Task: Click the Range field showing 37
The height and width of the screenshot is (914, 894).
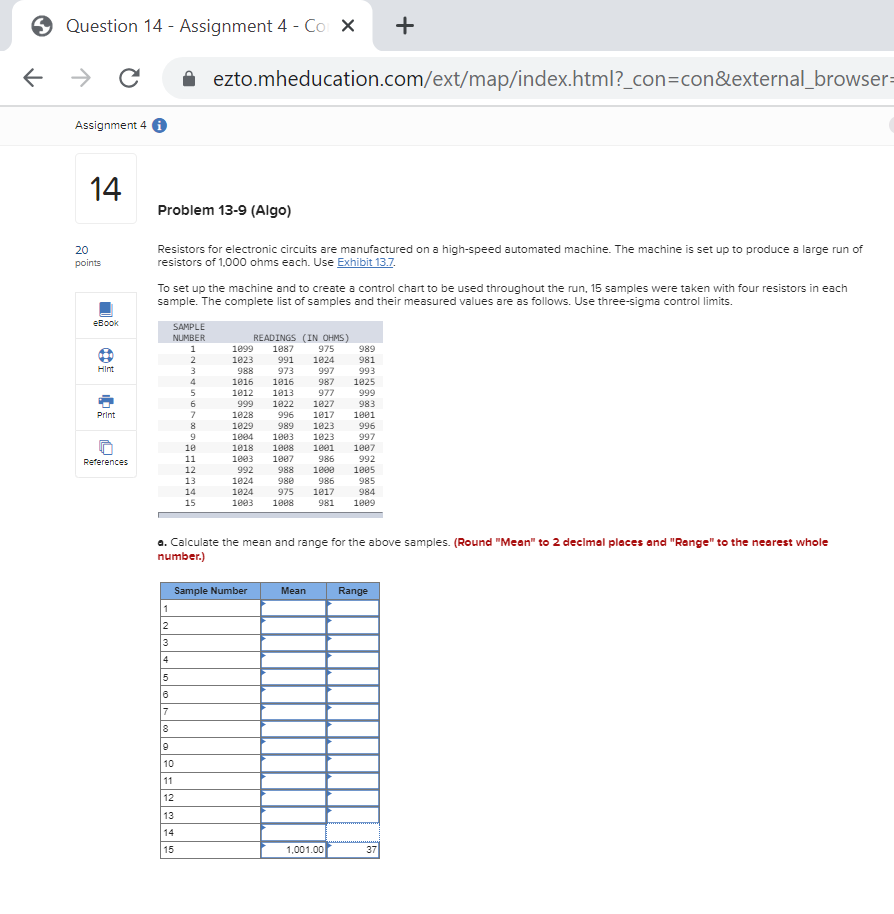Action: (x=353, y=850)
